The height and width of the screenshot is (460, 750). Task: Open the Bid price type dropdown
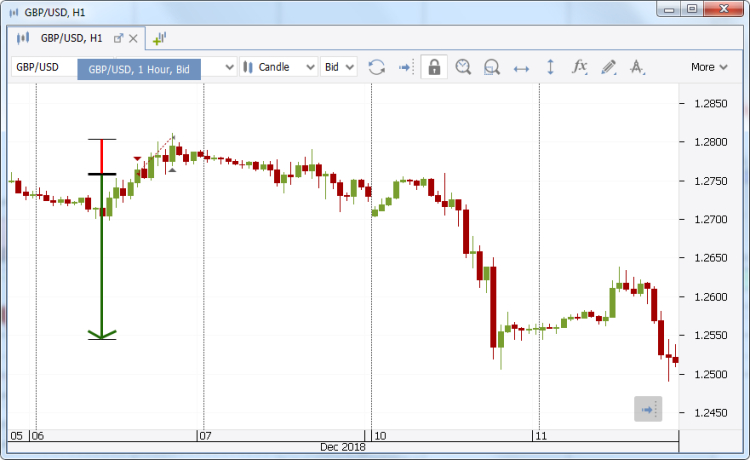tap(339, 67)
